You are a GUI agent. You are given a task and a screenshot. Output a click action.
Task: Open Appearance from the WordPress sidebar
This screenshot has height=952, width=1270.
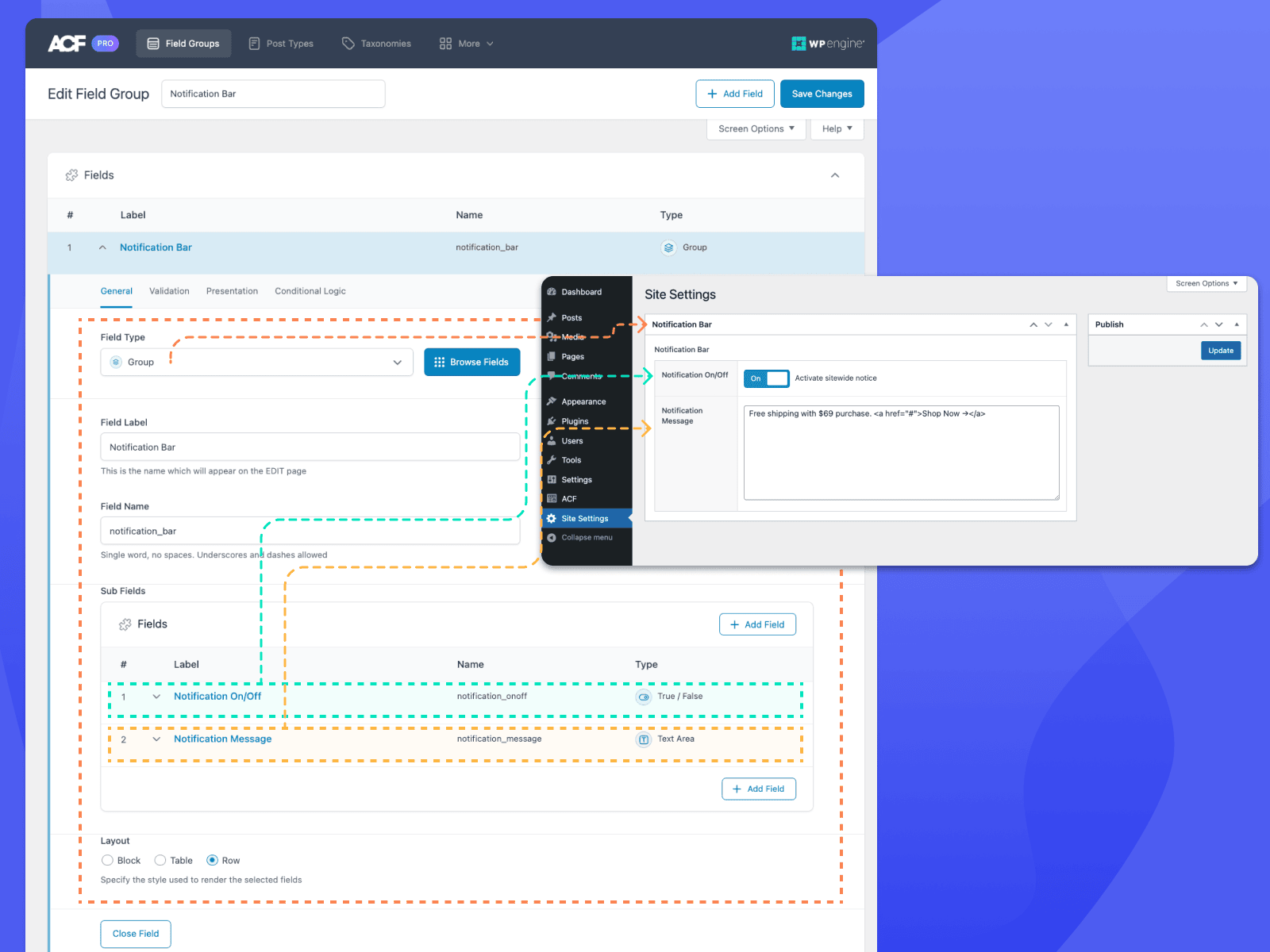(583, 401)
